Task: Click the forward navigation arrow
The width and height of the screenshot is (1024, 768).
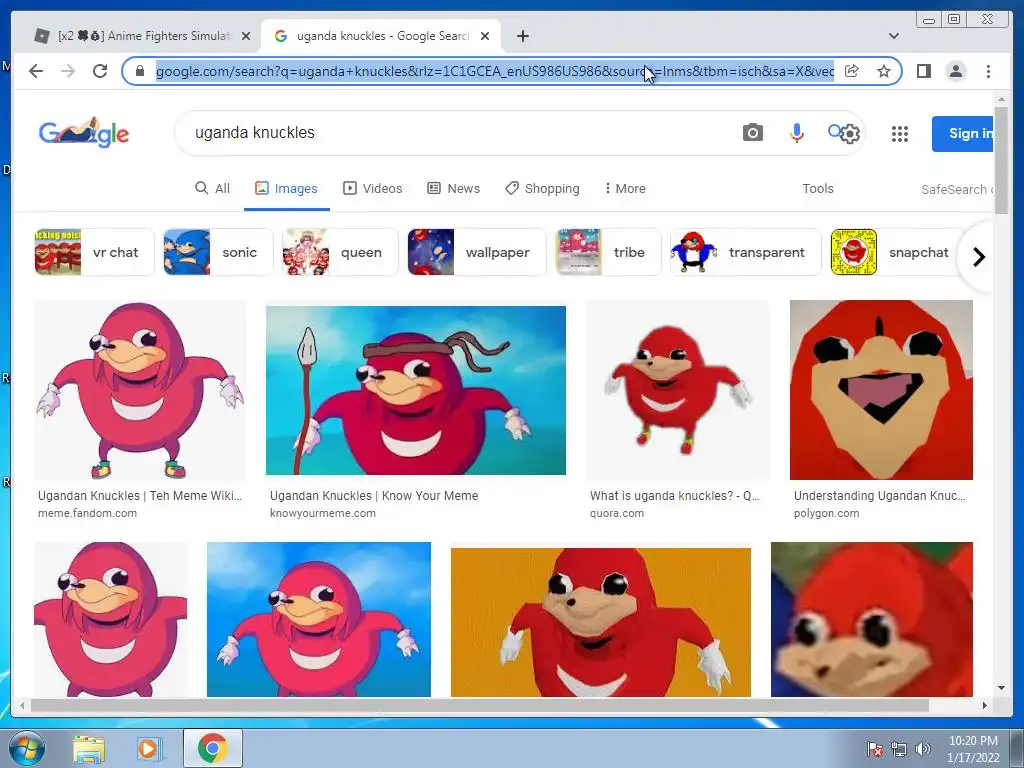Action: click(x=68, y=71)
